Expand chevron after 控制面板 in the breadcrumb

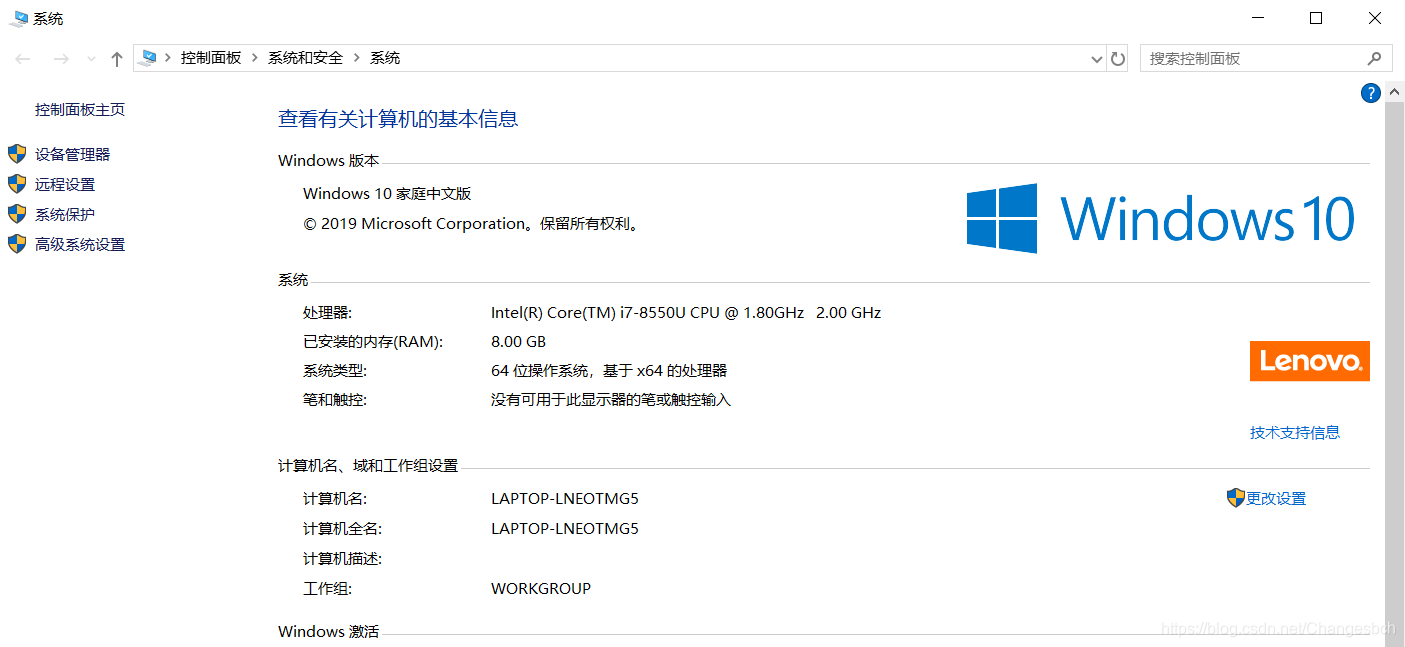click(x=255, y=58)
